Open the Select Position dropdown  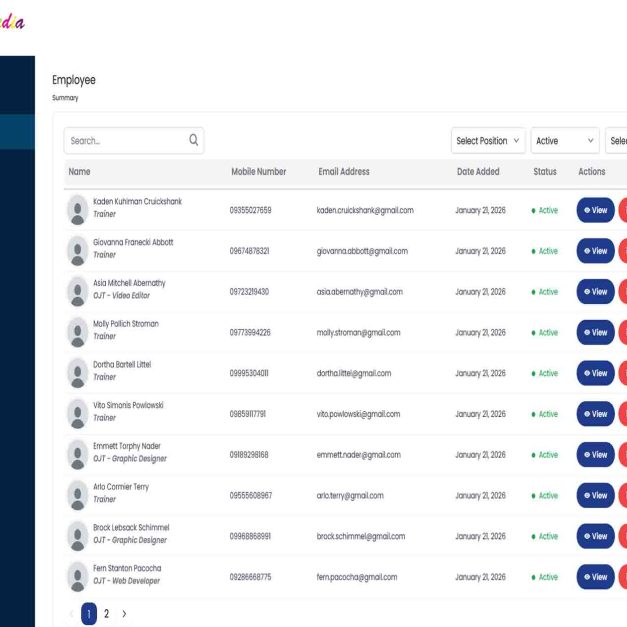488,140
